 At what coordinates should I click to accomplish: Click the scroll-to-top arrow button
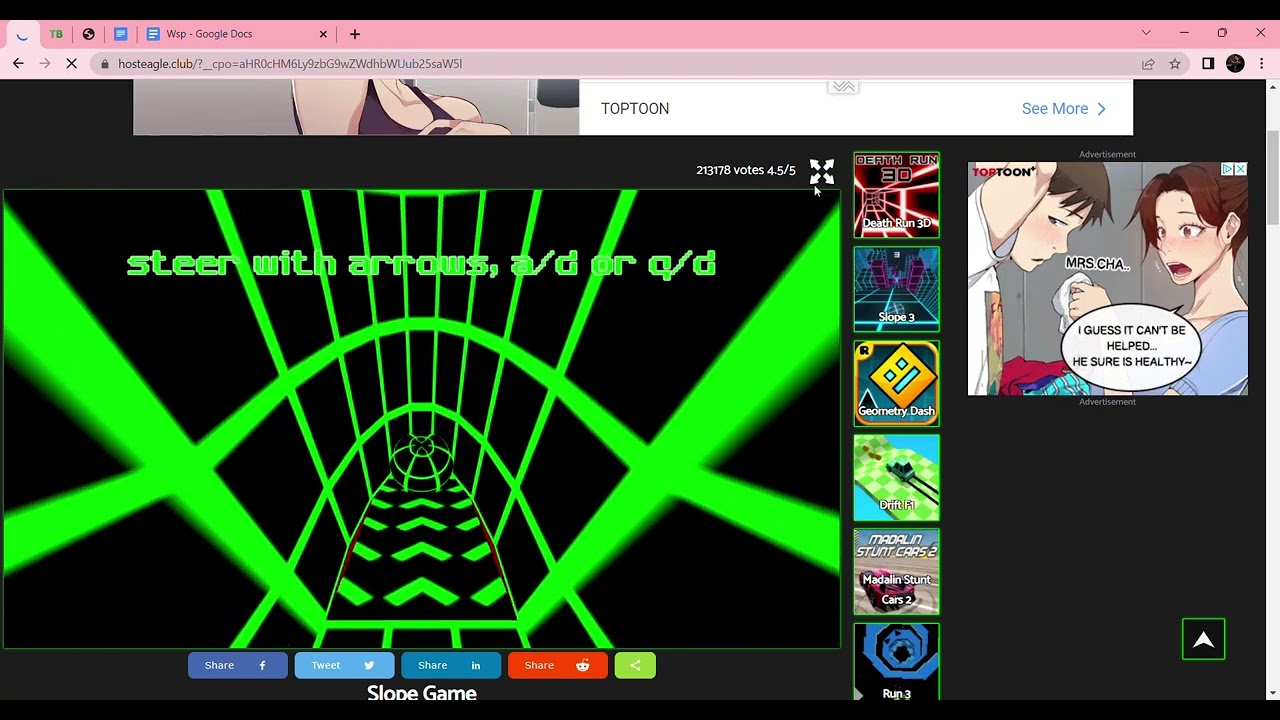pyautogui.click(x=1203, y=640)
